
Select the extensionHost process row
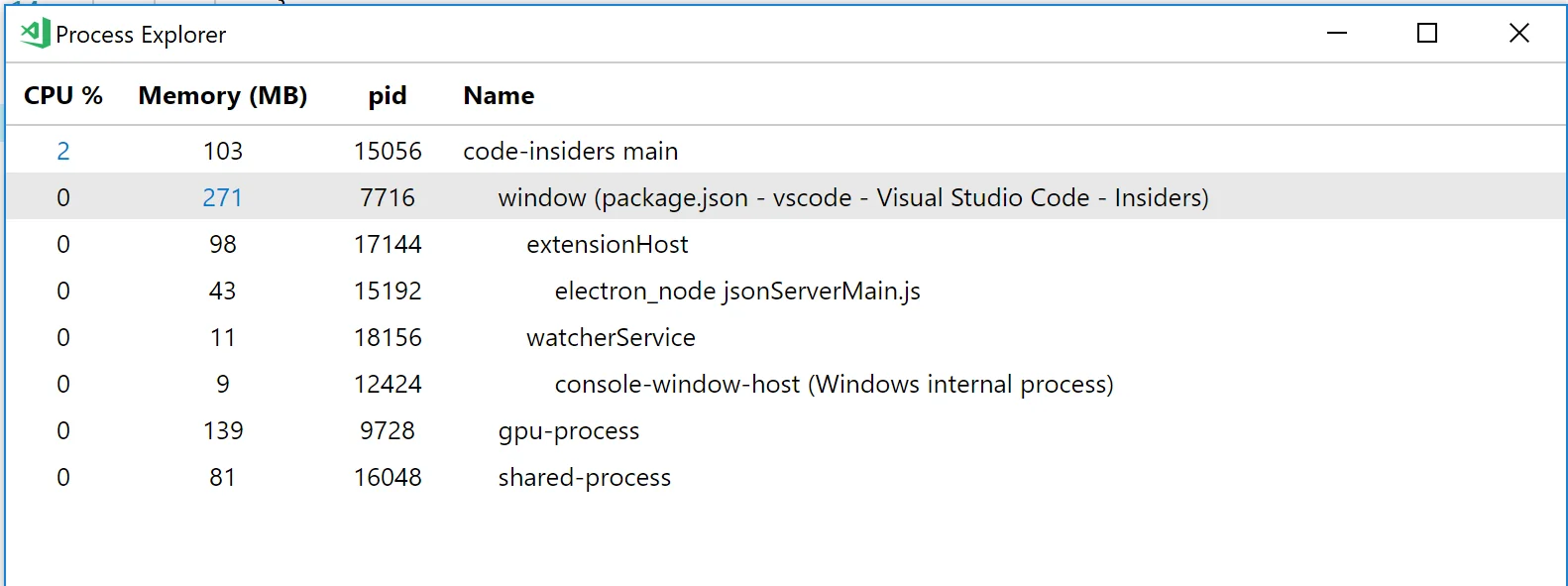click(x=786, y=244)
